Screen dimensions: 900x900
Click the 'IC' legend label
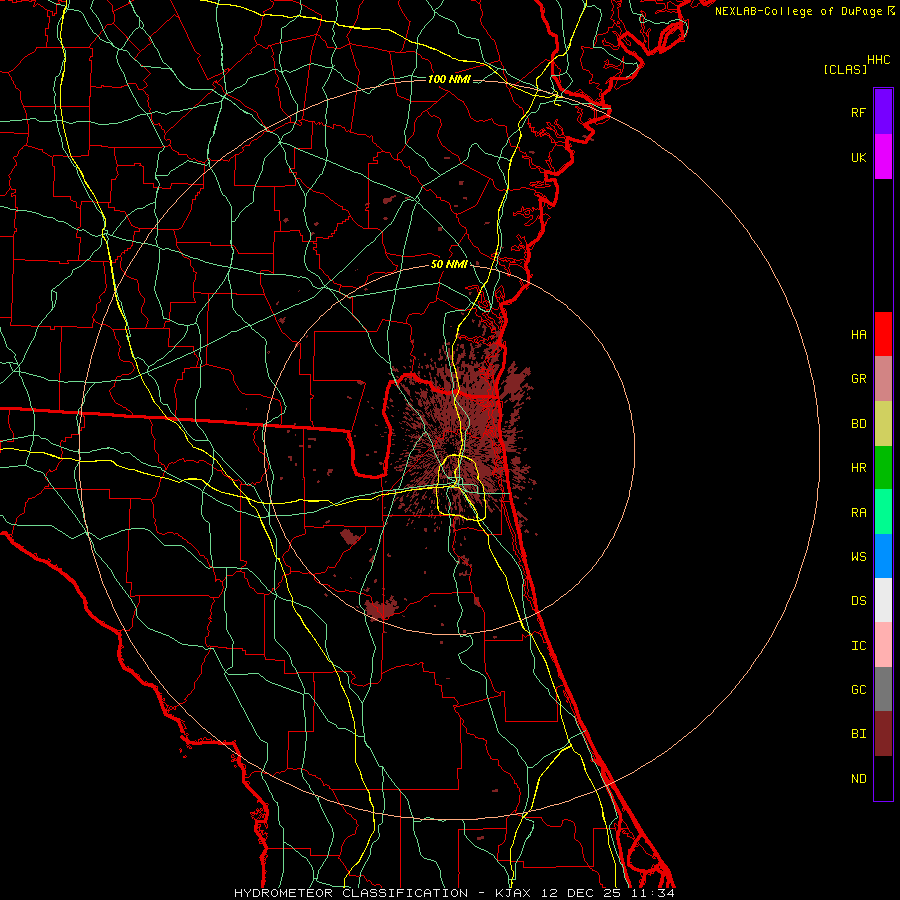(x=859, y=646)
